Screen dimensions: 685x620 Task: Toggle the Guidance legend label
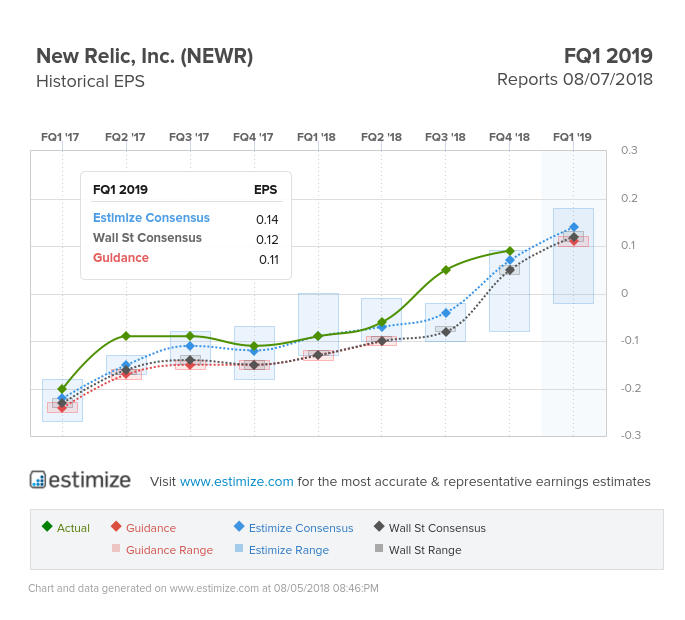[151, 528]
